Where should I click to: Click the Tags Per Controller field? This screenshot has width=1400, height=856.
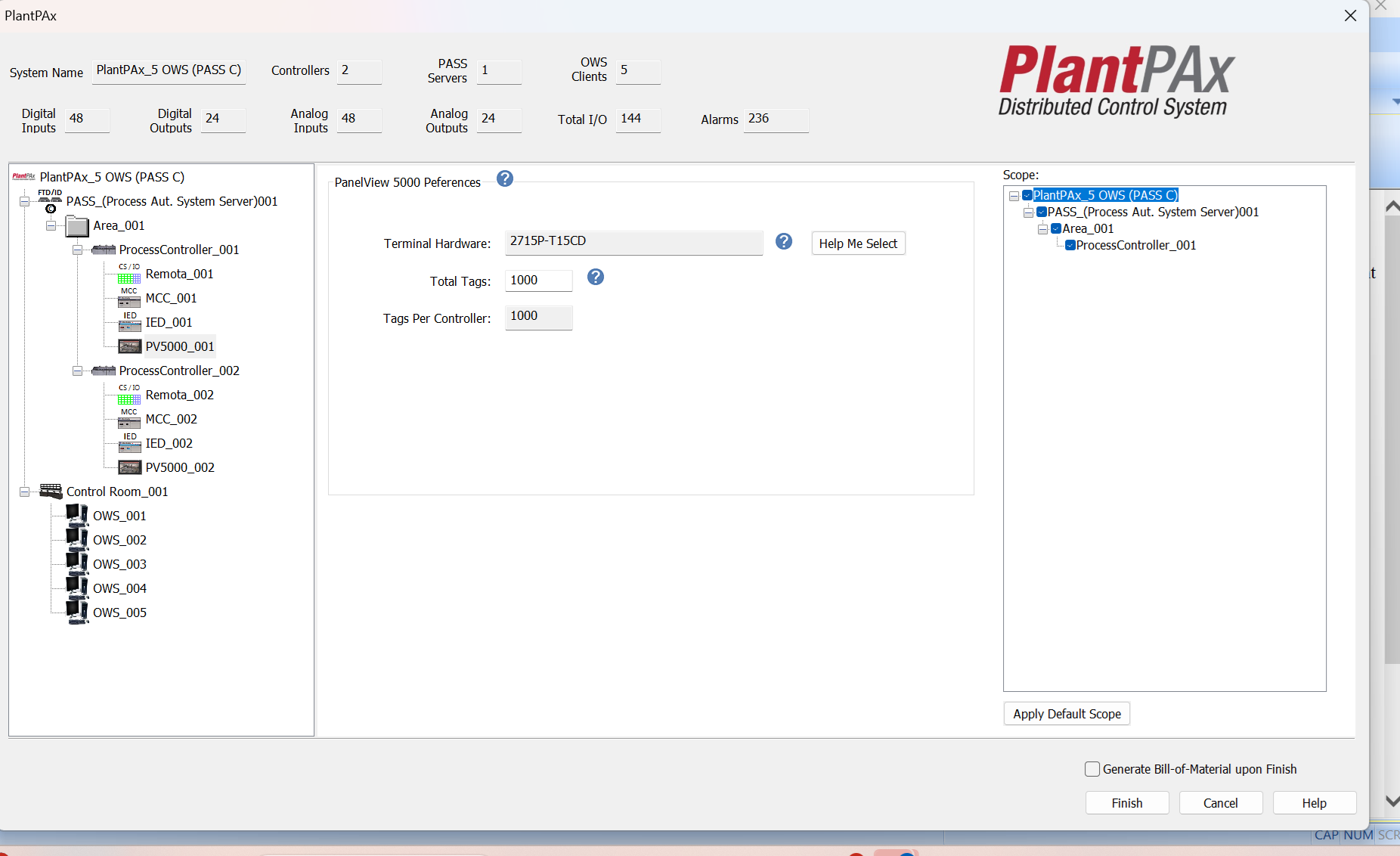coord(538,317)
